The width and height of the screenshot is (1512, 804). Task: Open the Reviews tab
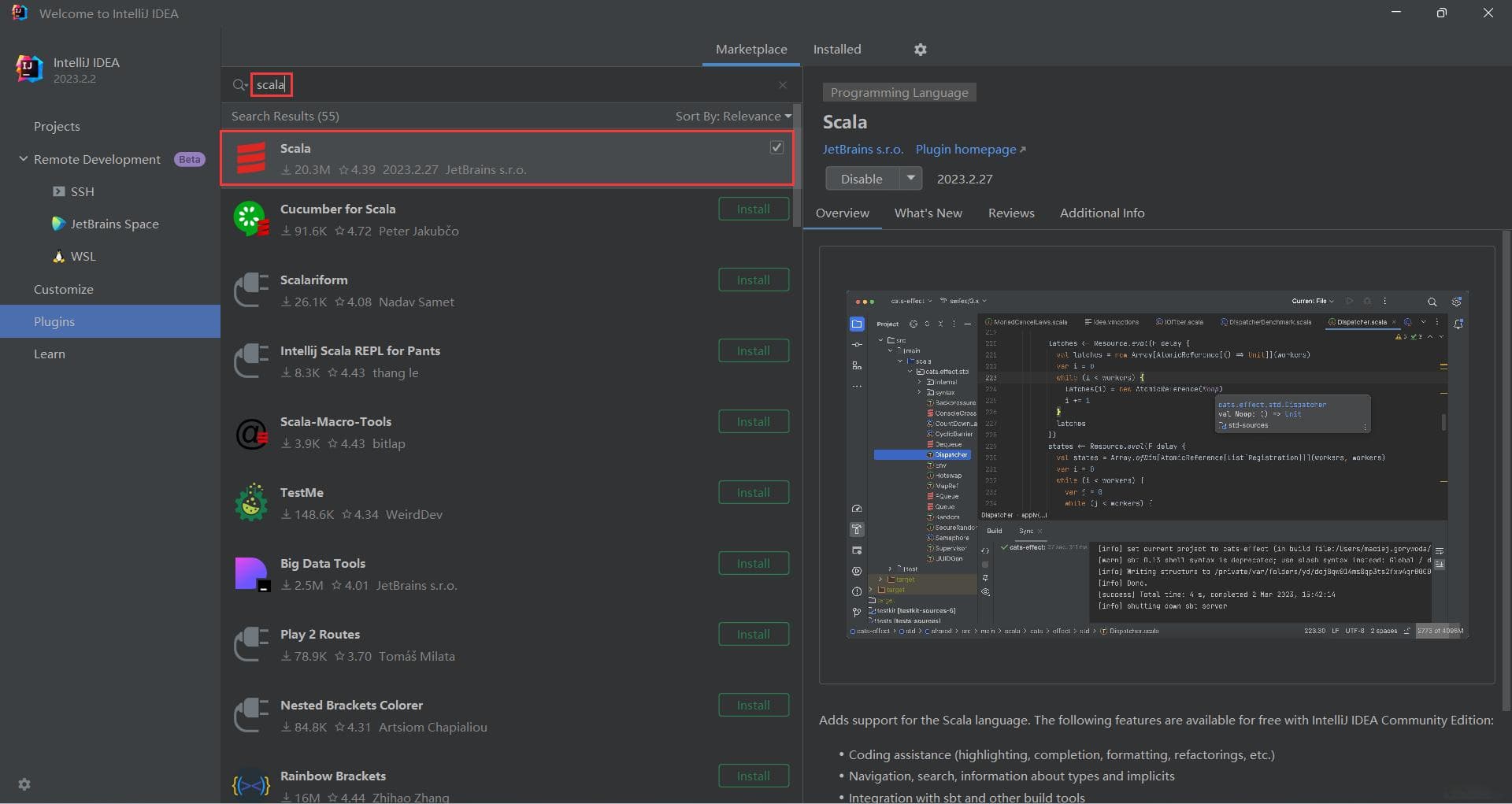(1011, 213)
